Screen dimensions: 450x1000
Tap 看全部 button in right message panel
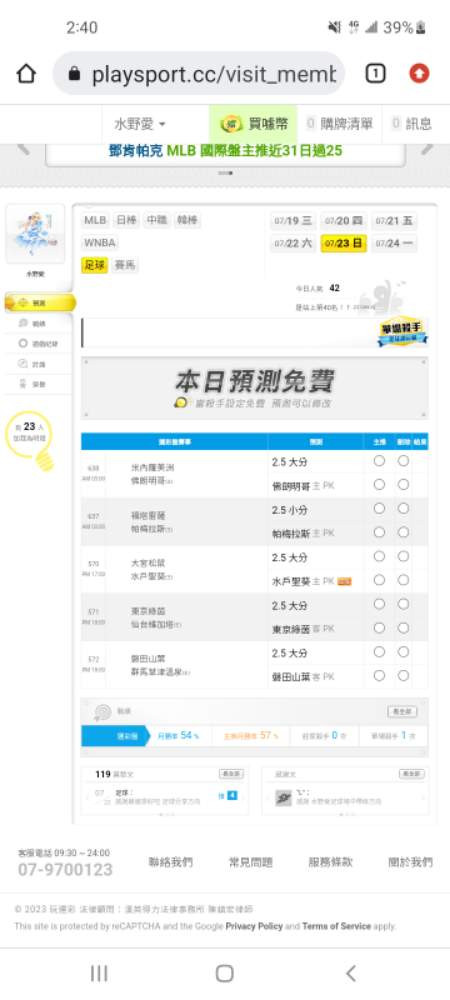[x=411, y=774]
